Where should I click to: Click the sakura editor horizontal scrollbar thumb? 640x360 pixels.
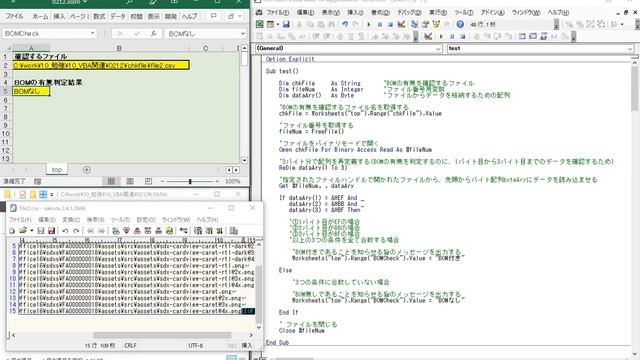[x=162, y=335]
